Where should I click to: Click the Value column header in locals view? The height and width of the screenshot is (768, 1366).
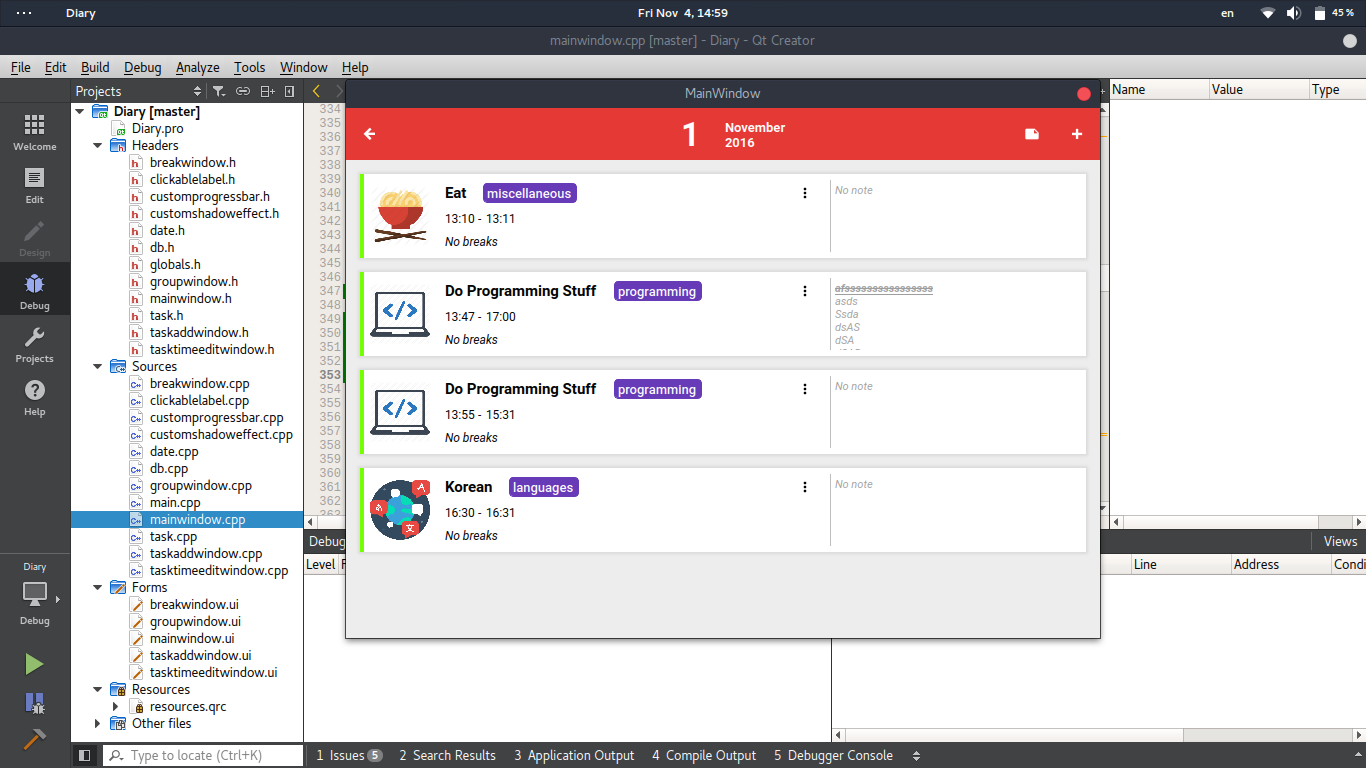click(1259, 89)
